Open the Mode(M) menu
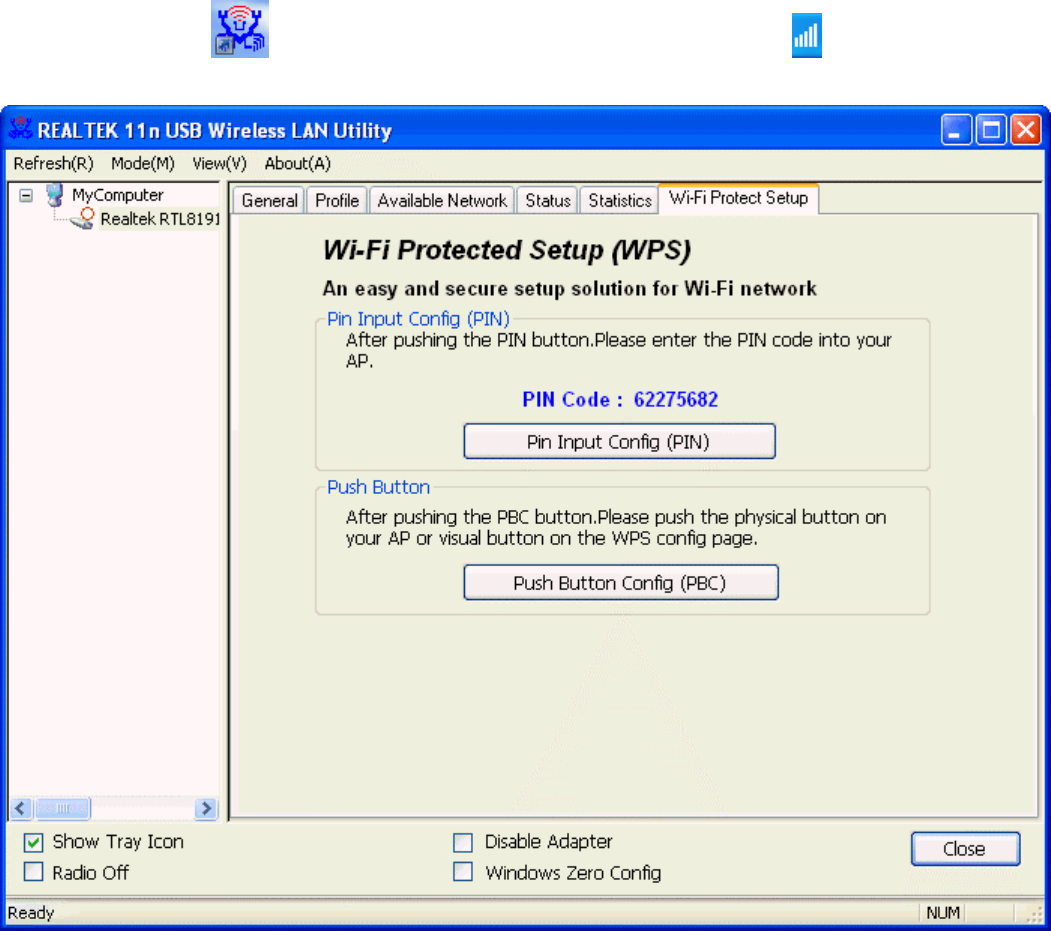1051x931 pixels. (143, 164)
